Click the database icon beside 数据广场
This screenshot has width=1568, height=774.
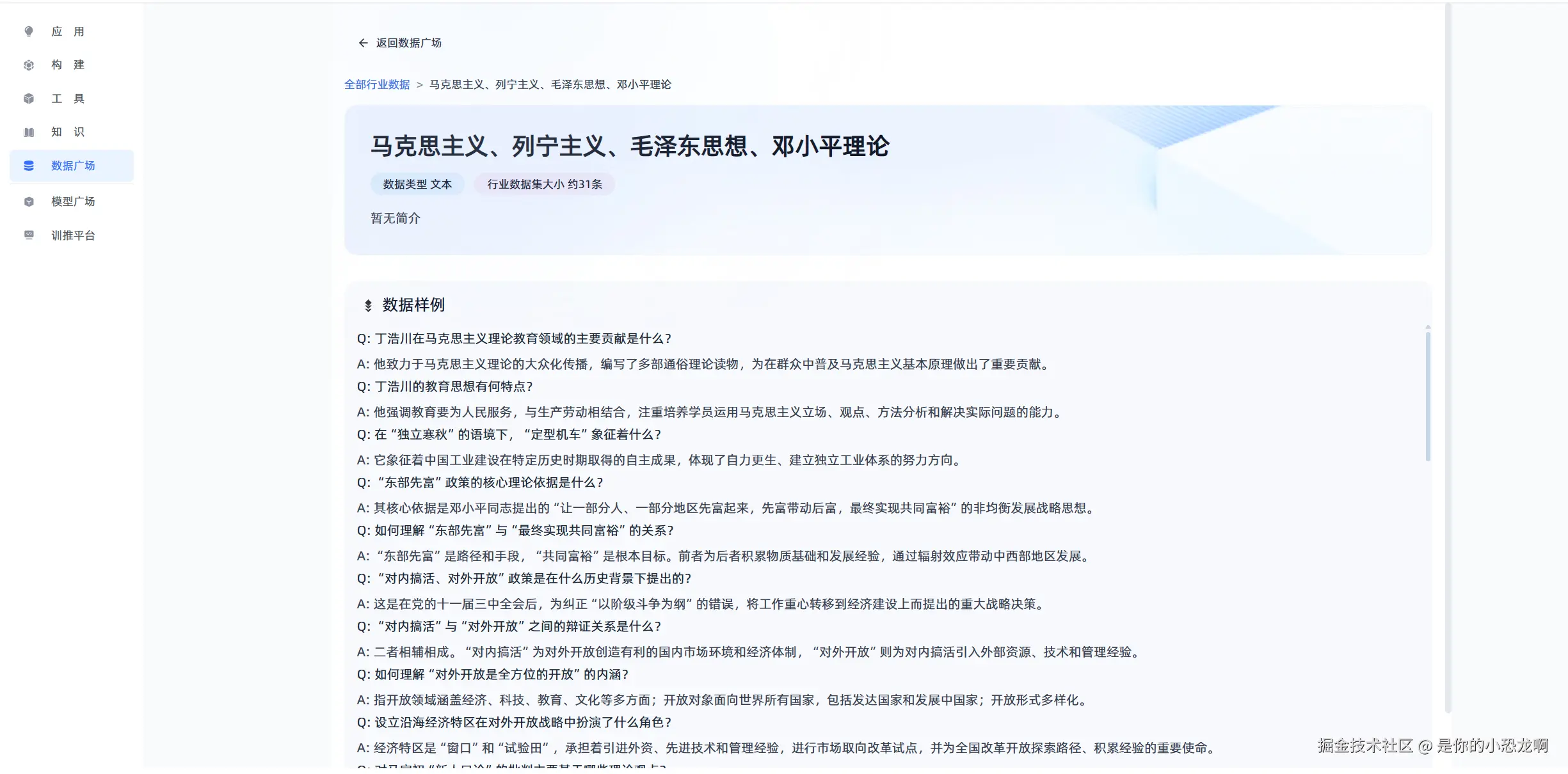[29, 166]
